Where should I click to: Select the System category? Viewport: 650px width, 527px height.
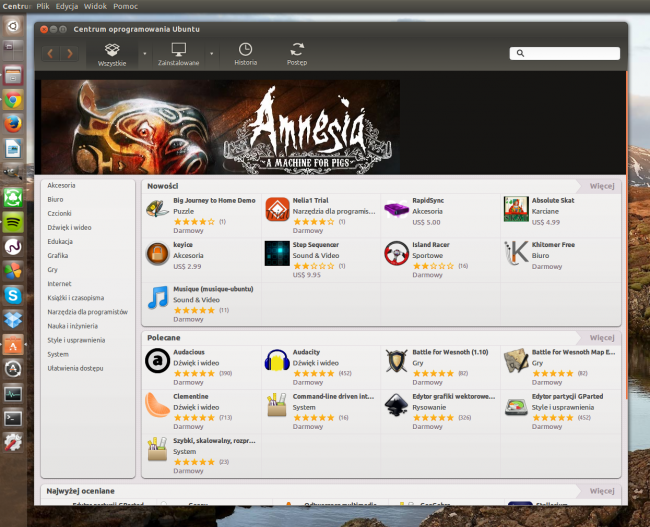(58, 355)
